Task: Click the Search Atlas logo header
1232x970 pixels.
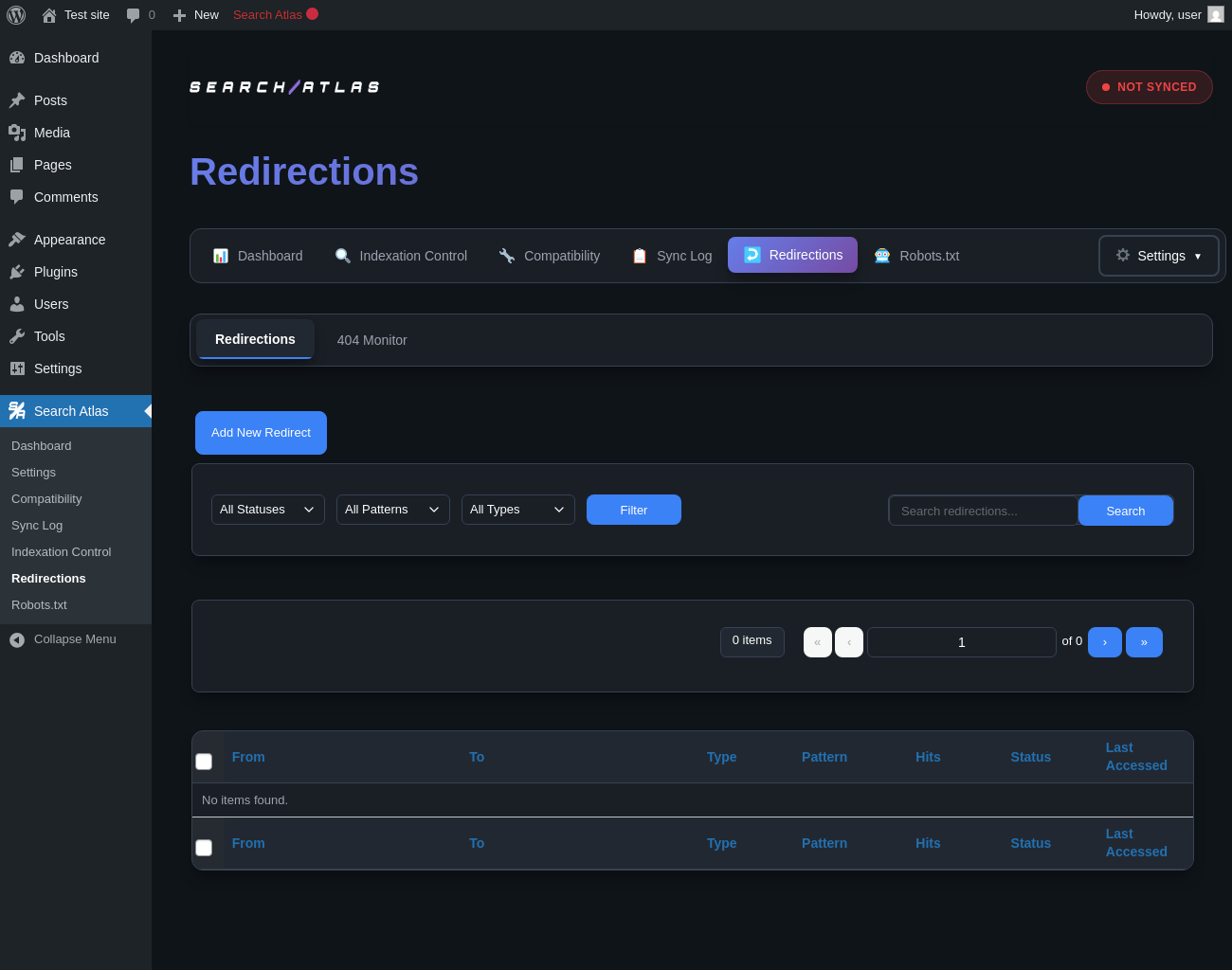Action: pyautogui.click(x=284, y=87)
